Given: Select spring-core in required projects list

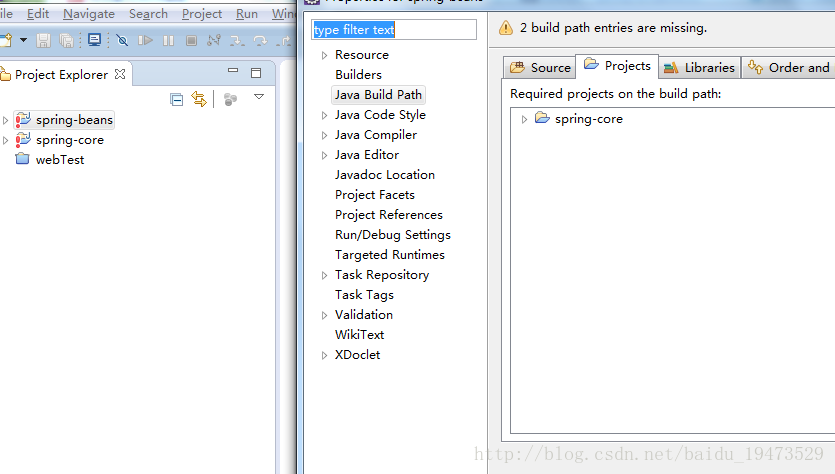Looking at the screenshot, I should 588,119.
